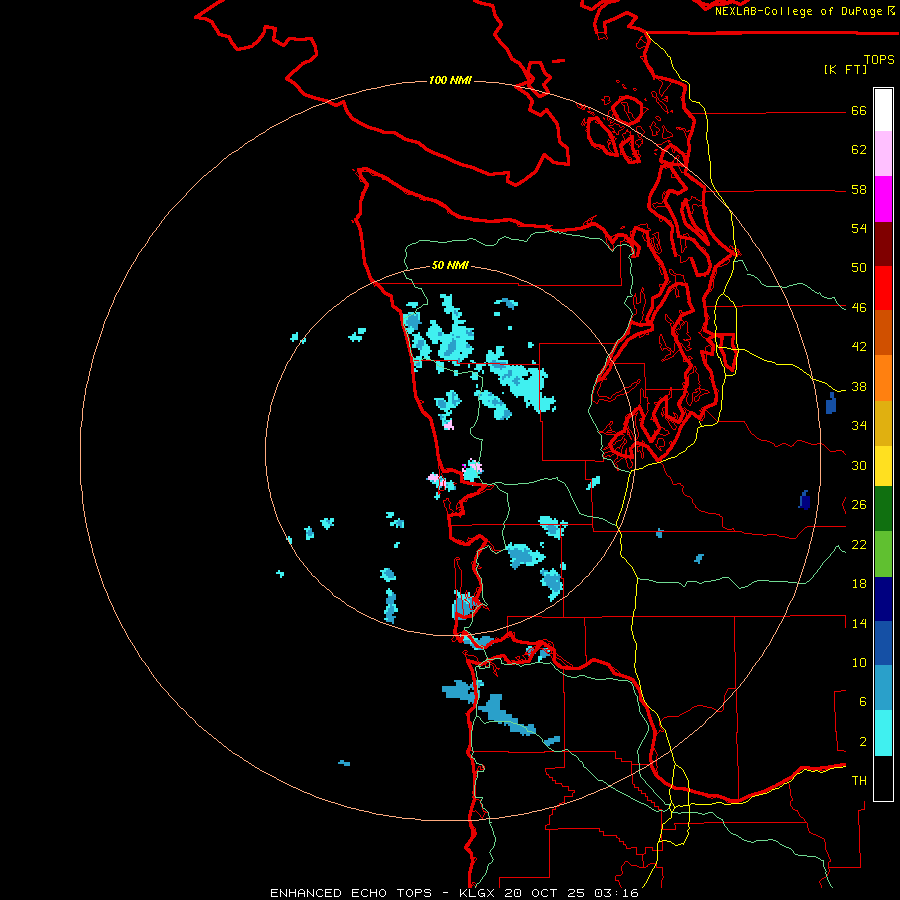Click the 20 OCT 25 date stamp
The image size is (900, 900).
coord(544,893)
